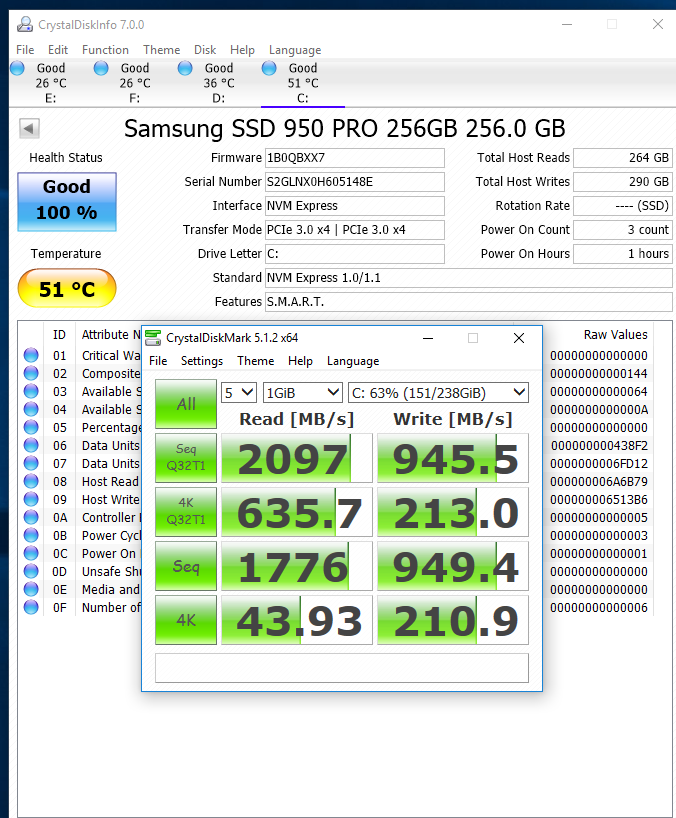Click status orb for attribute 0A Controller
676x818 pixels.
coord(31,518)
